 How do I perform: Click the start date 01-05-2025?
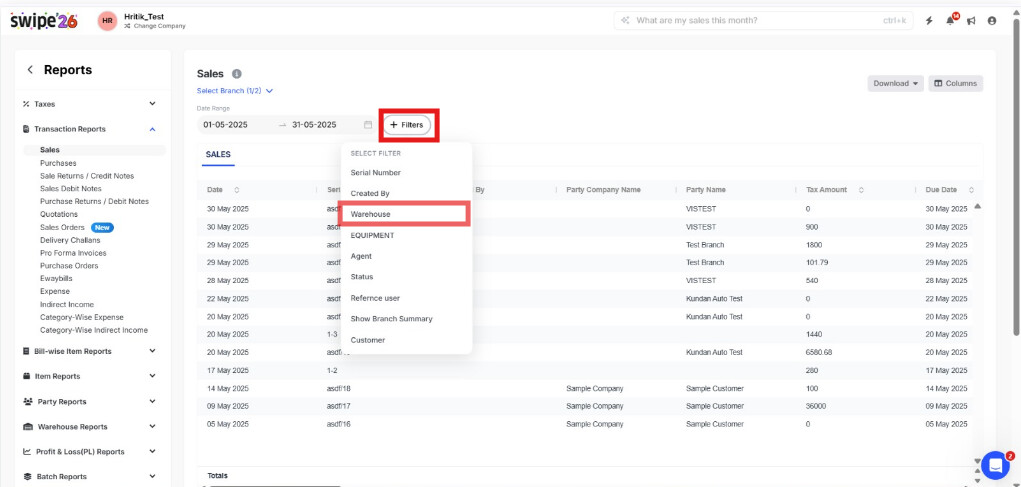225,125
